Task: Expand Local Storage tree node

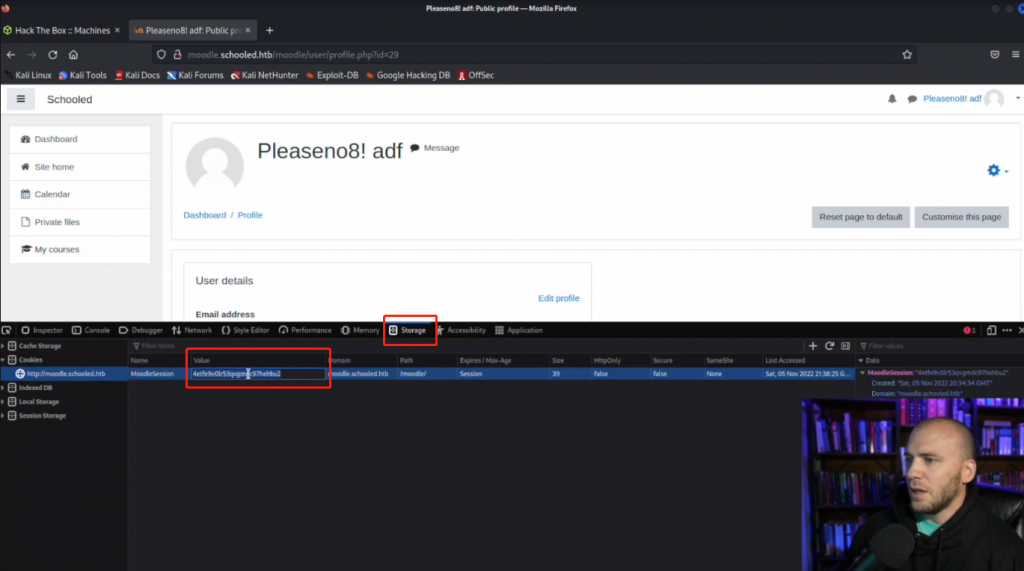Action: 3,402
